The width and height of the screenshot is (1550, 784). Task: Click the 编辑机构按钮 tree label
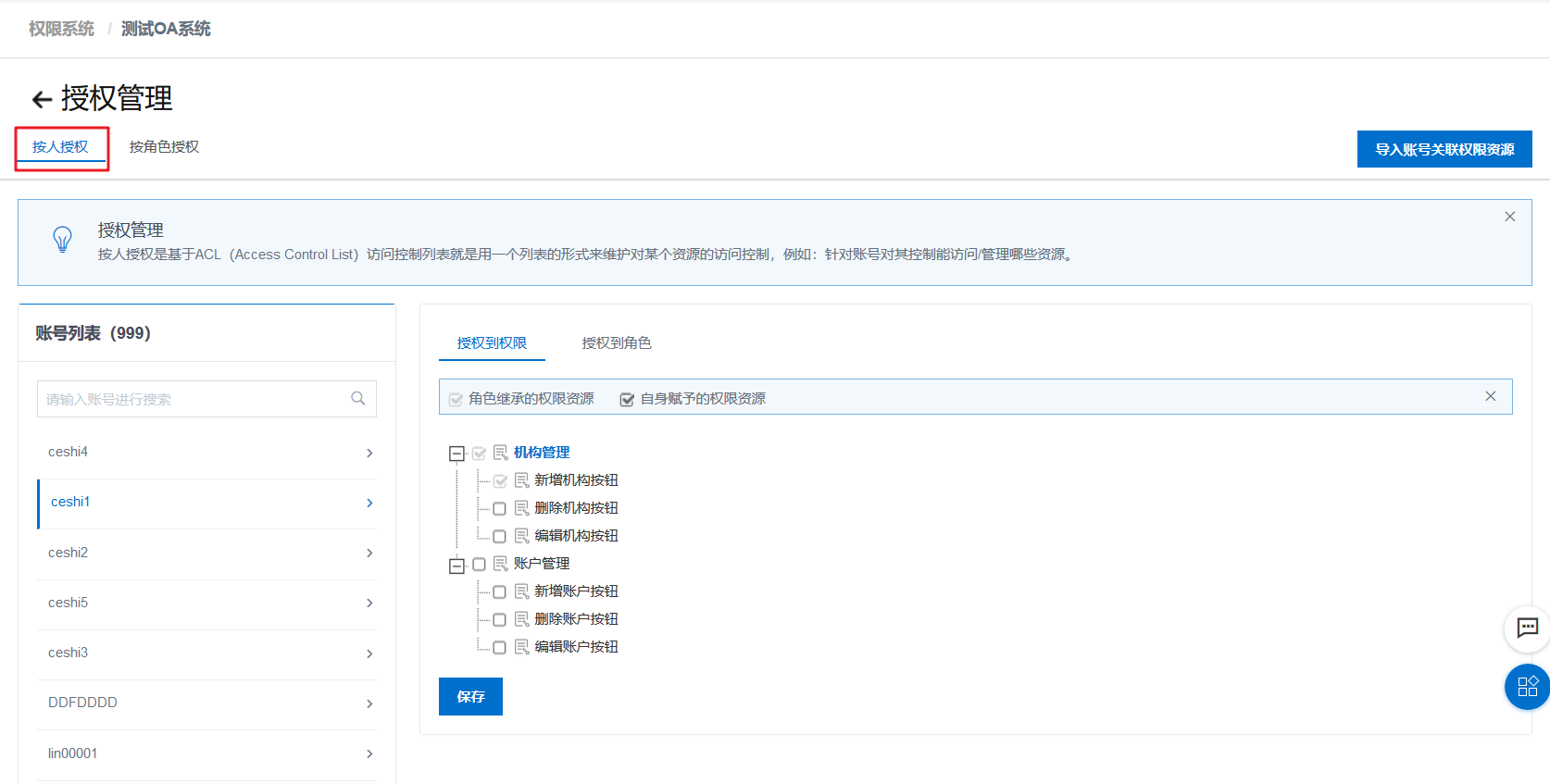[x=576, y=536]
